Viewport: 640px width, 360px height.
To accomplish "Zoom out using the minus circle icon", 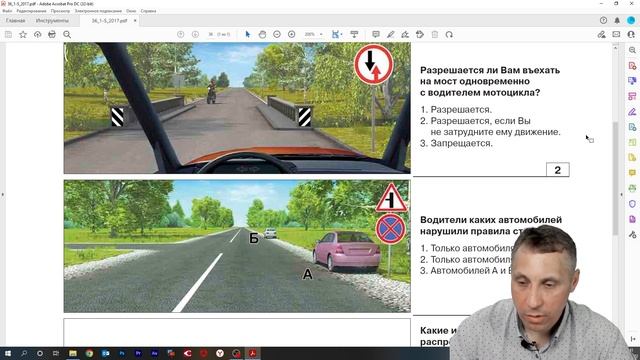I will (x=277, y=35).
